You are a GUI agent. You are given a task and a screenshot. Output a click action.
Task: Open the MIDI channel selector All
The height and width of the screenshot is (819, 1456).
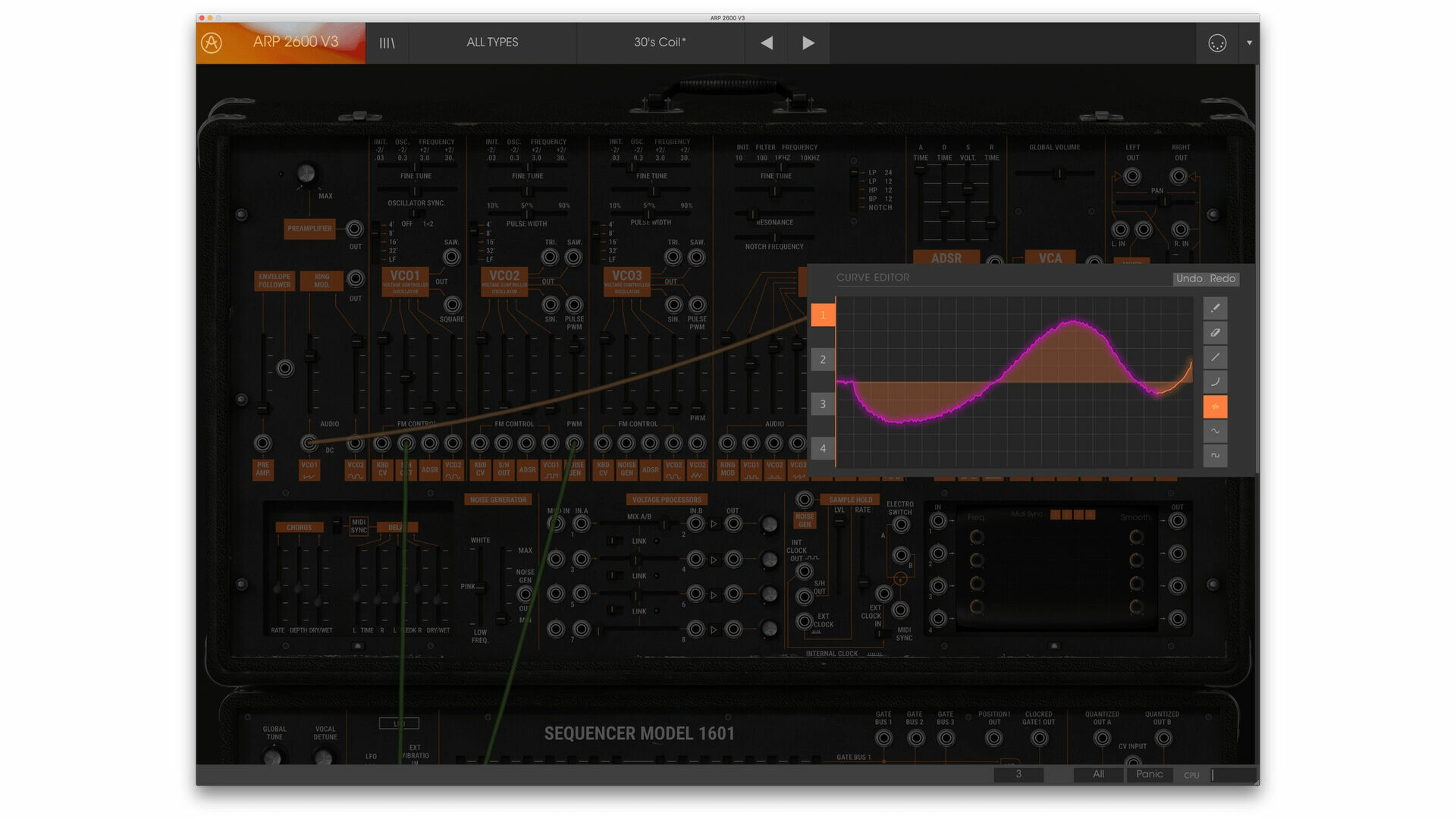1098,774
